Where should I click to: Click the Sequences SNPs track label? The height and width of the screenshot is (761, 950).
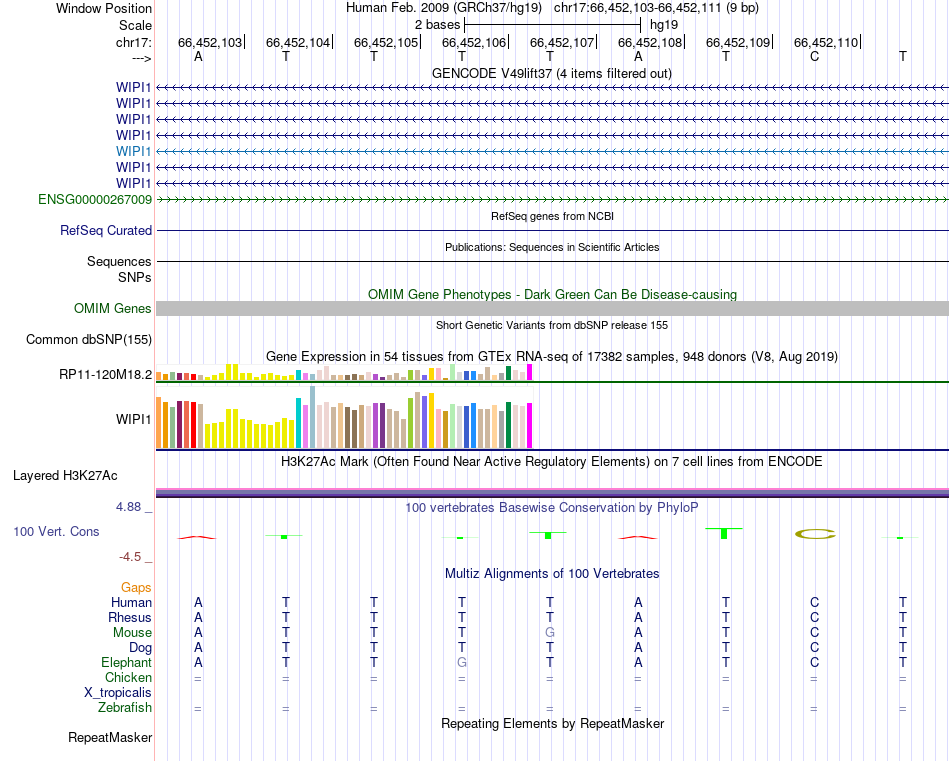tap(119, 269)
